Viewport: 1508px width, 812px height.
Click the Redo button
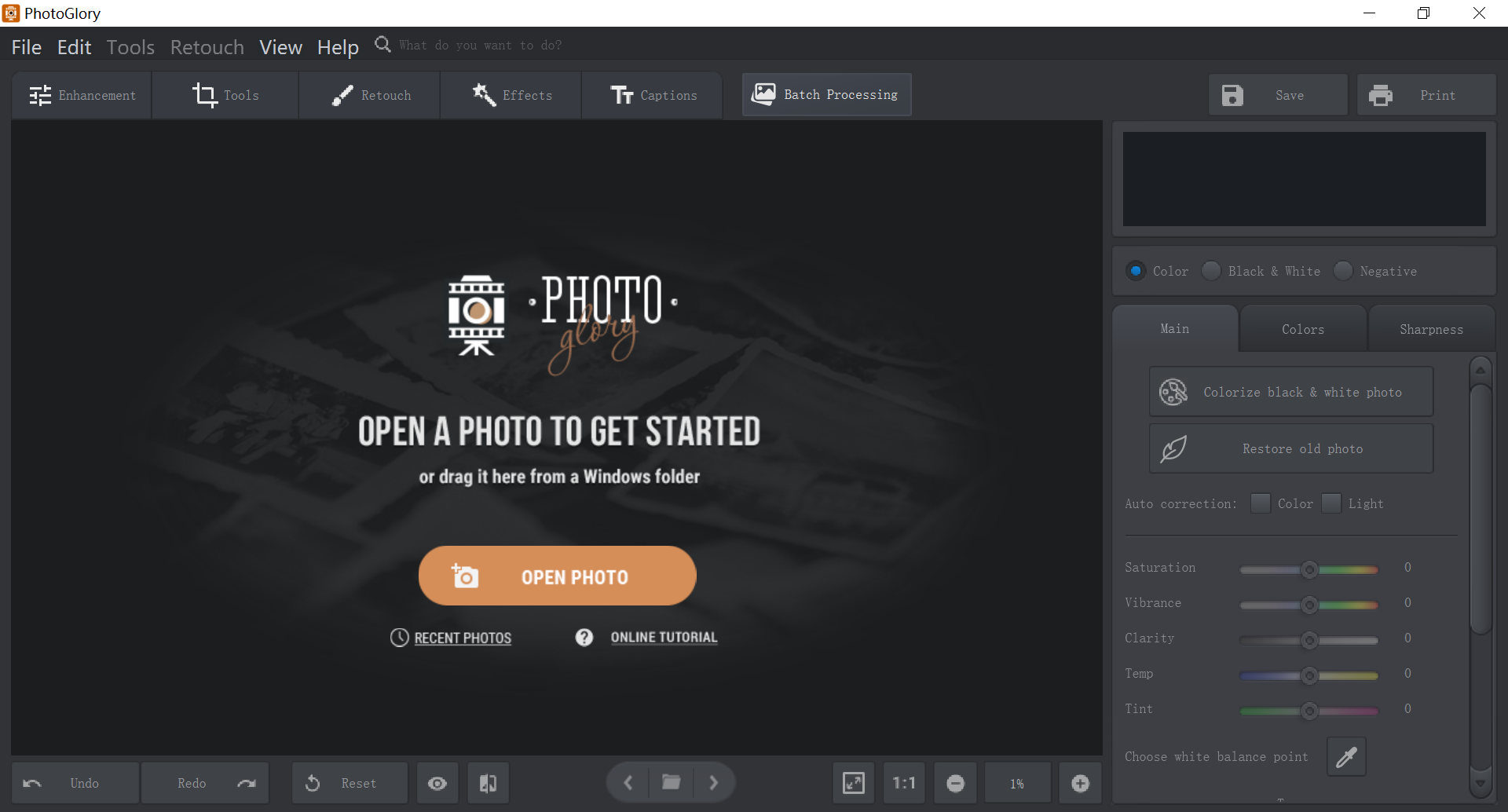(x=205, y=783)
